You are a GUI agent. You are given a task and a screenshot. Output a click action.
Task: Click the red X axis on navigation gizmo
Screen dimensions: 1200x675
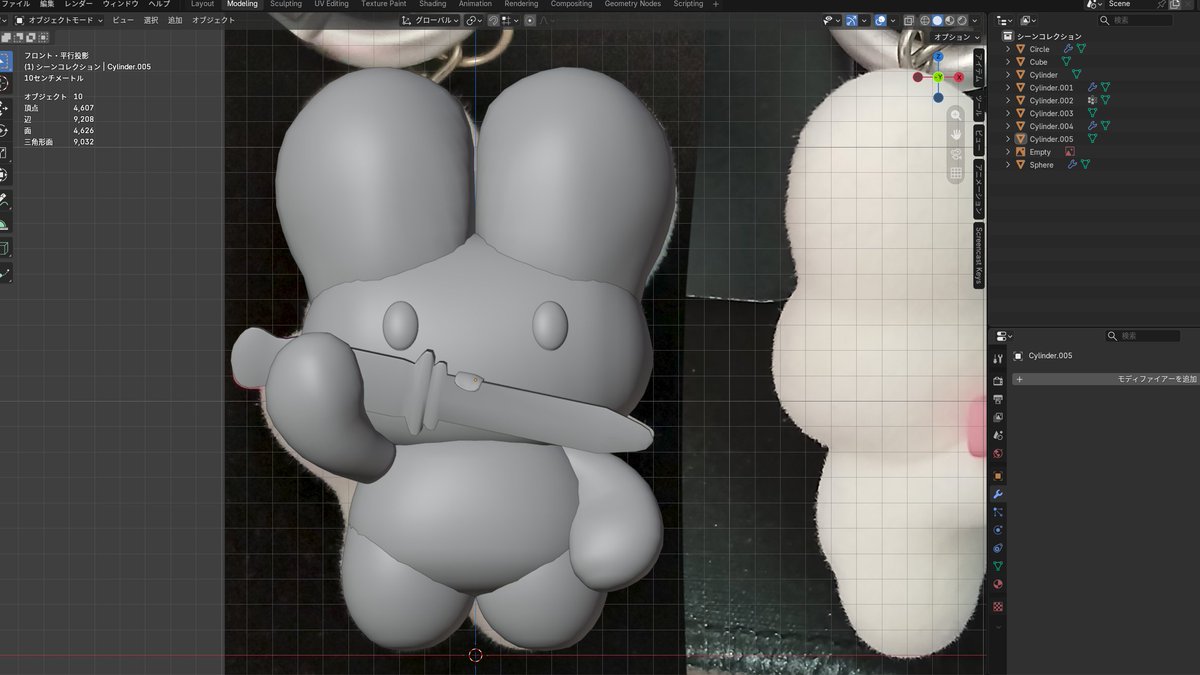click(959, 77)
